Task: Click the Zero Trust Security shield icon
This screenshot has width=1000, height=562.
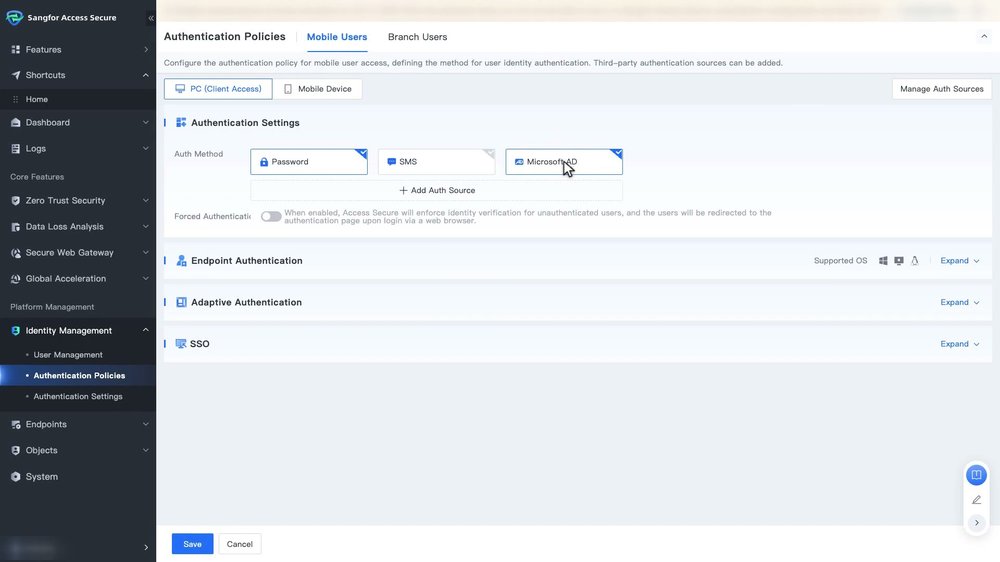Action: tap(15, 200)
